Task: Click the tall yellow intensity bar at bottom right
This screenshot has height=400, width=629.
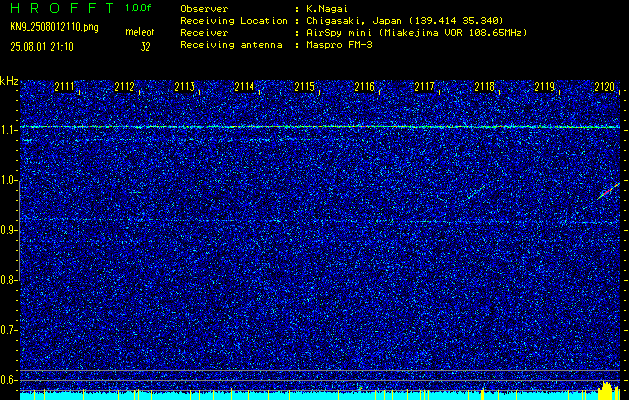Action: (x=606, y=390)
